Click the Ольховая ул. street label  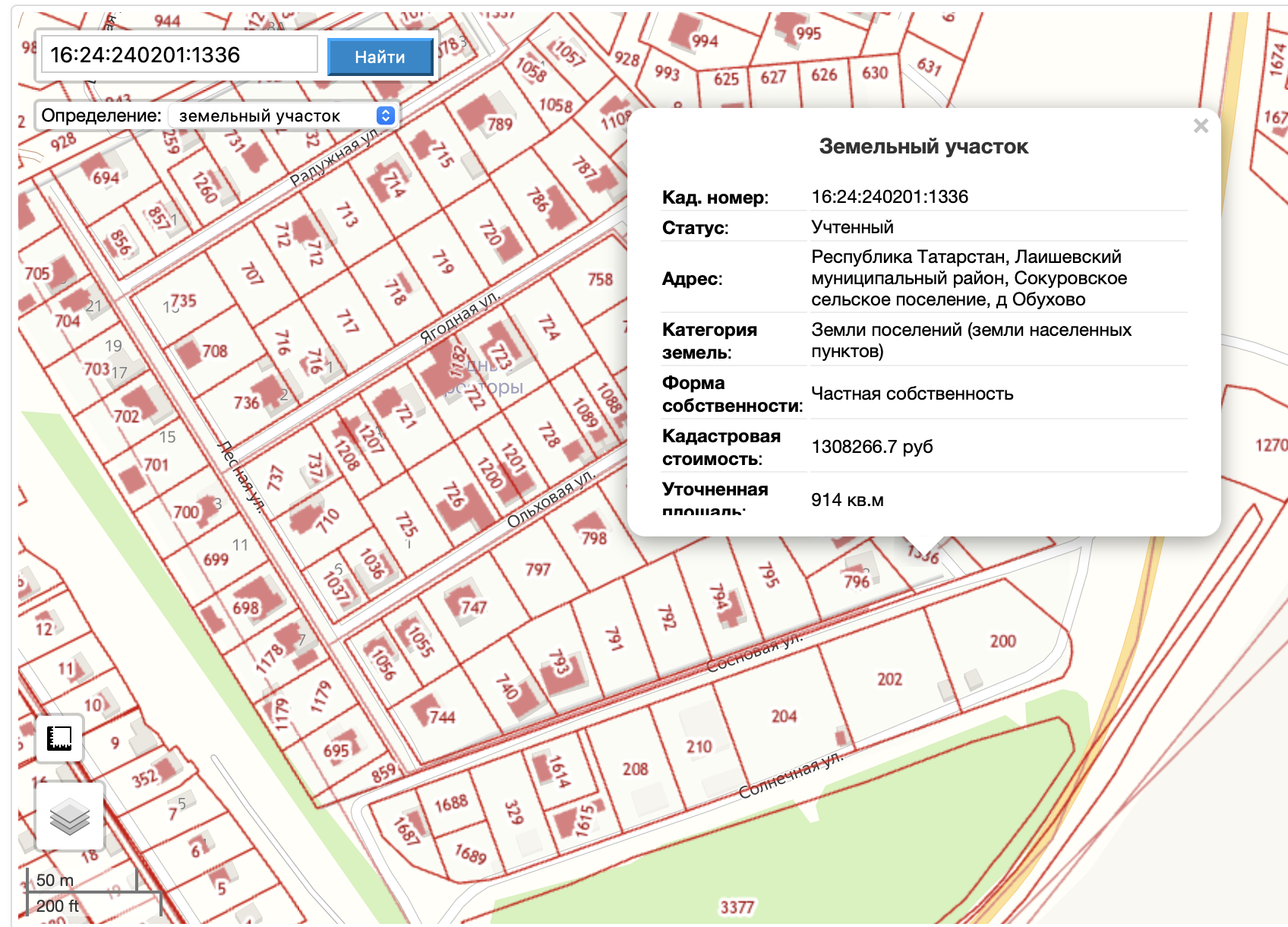[x=551, y=498]
